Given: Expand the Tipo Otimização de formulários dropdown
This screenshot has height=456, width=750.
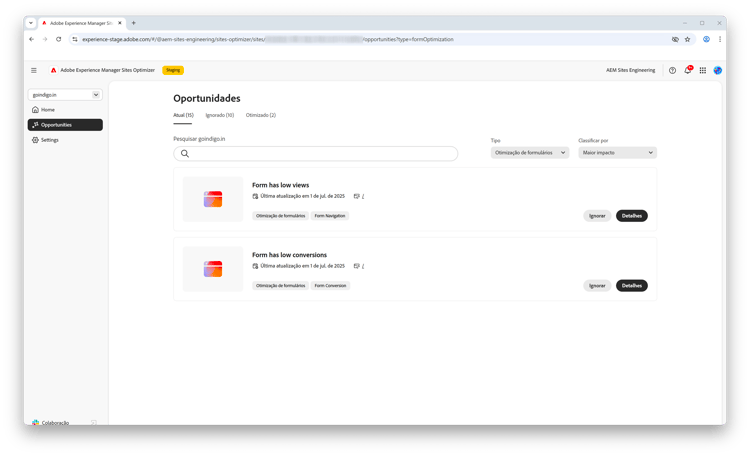Looking at the screenshot, I should [x=529, y=153].
